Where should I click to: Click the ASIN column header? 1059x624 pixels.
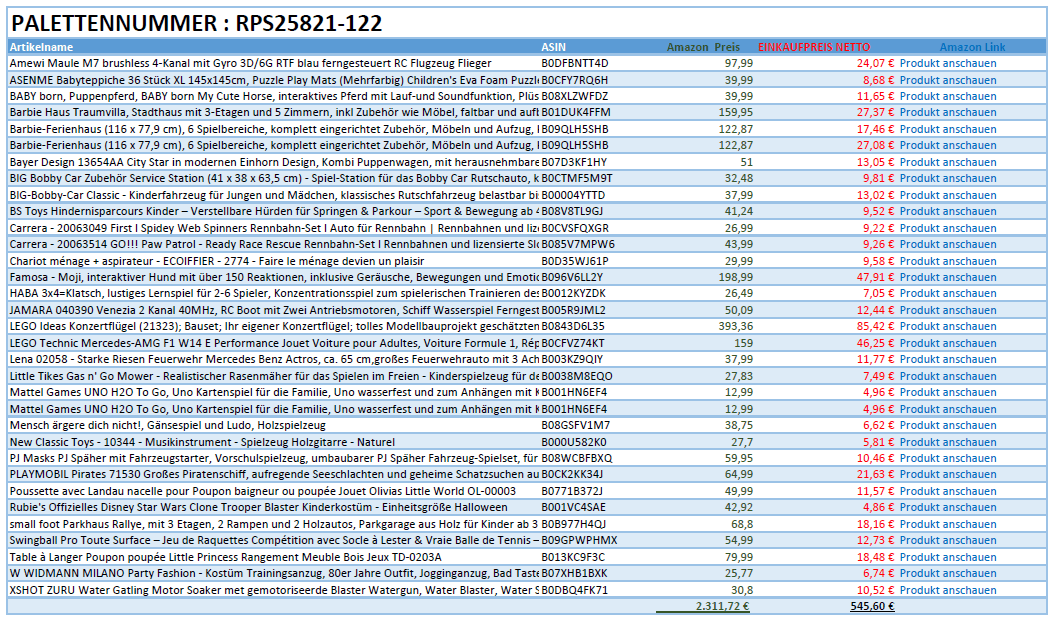coord(553,47)
